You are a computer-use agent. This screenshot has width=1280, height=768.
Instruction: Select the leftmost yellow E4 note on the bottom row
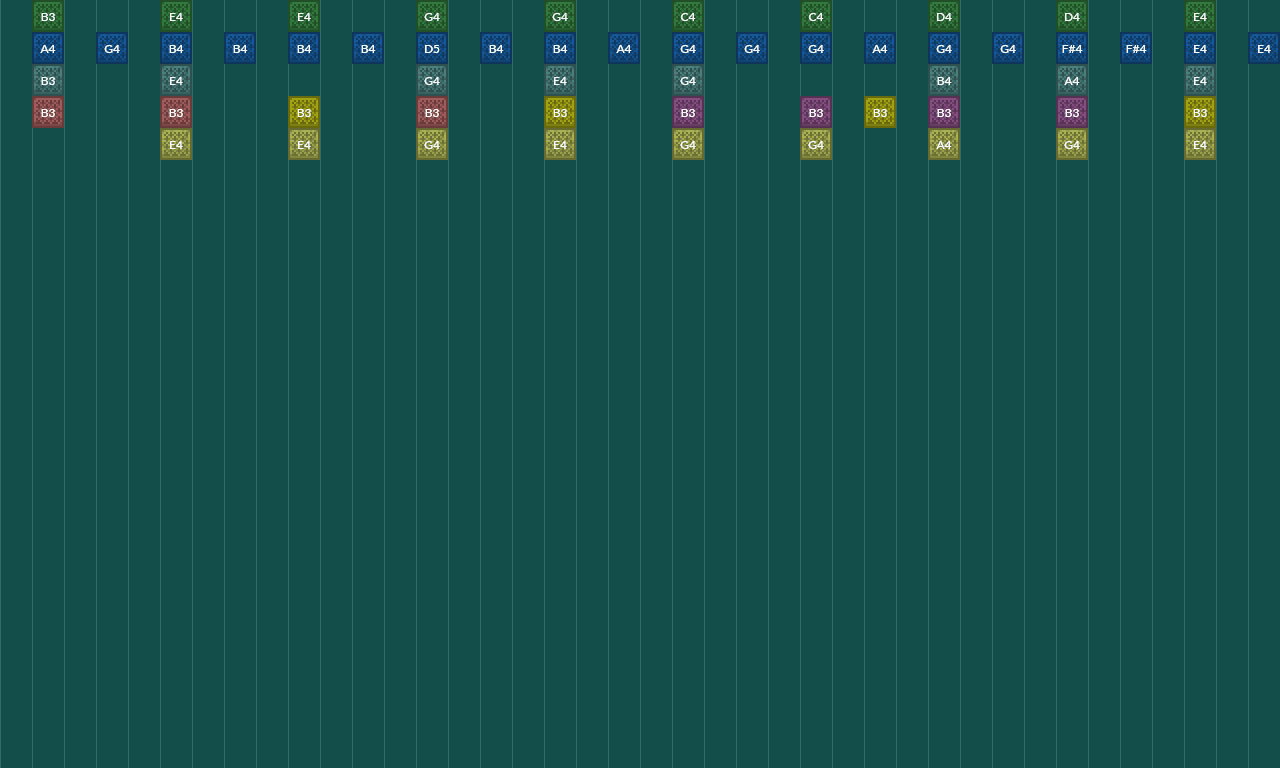coord(176,144)
